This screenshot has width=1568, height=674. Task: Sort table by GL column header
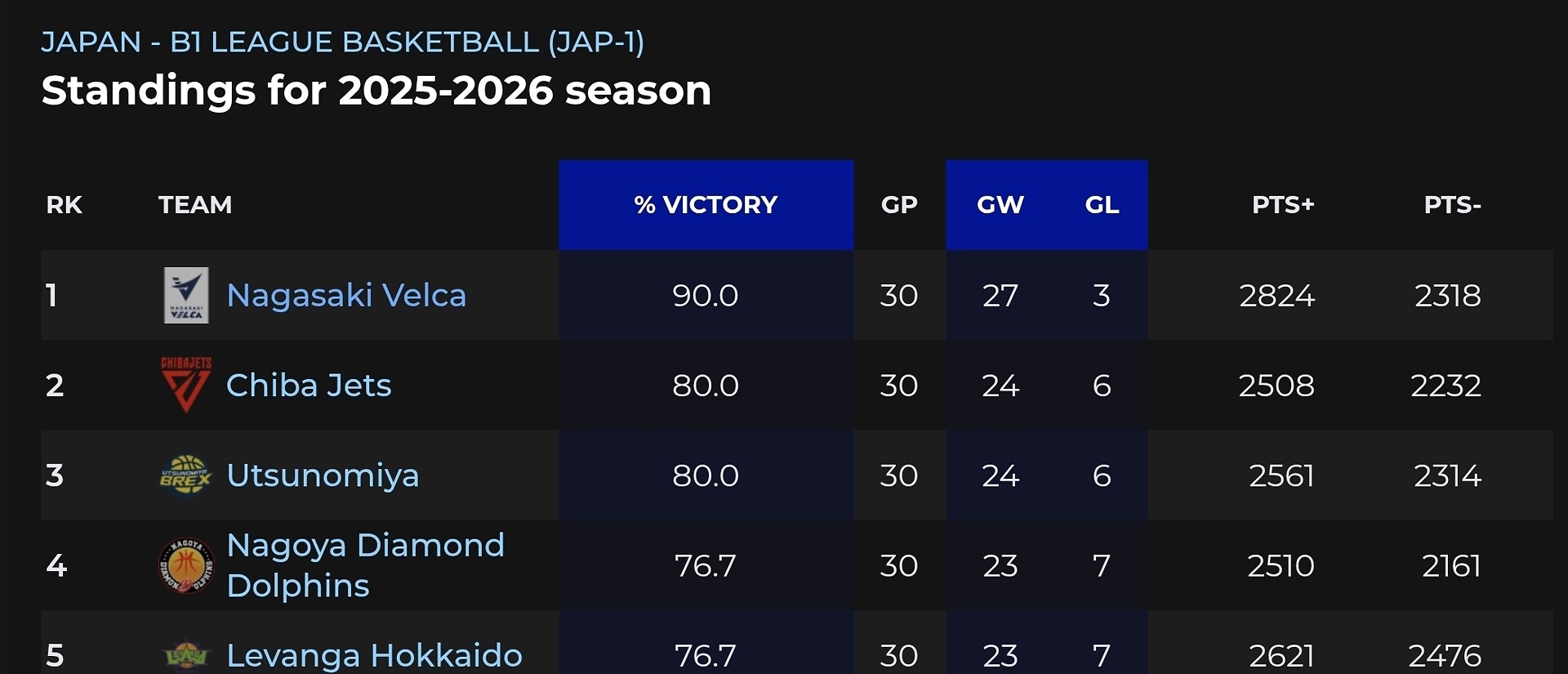point(1102,204)
